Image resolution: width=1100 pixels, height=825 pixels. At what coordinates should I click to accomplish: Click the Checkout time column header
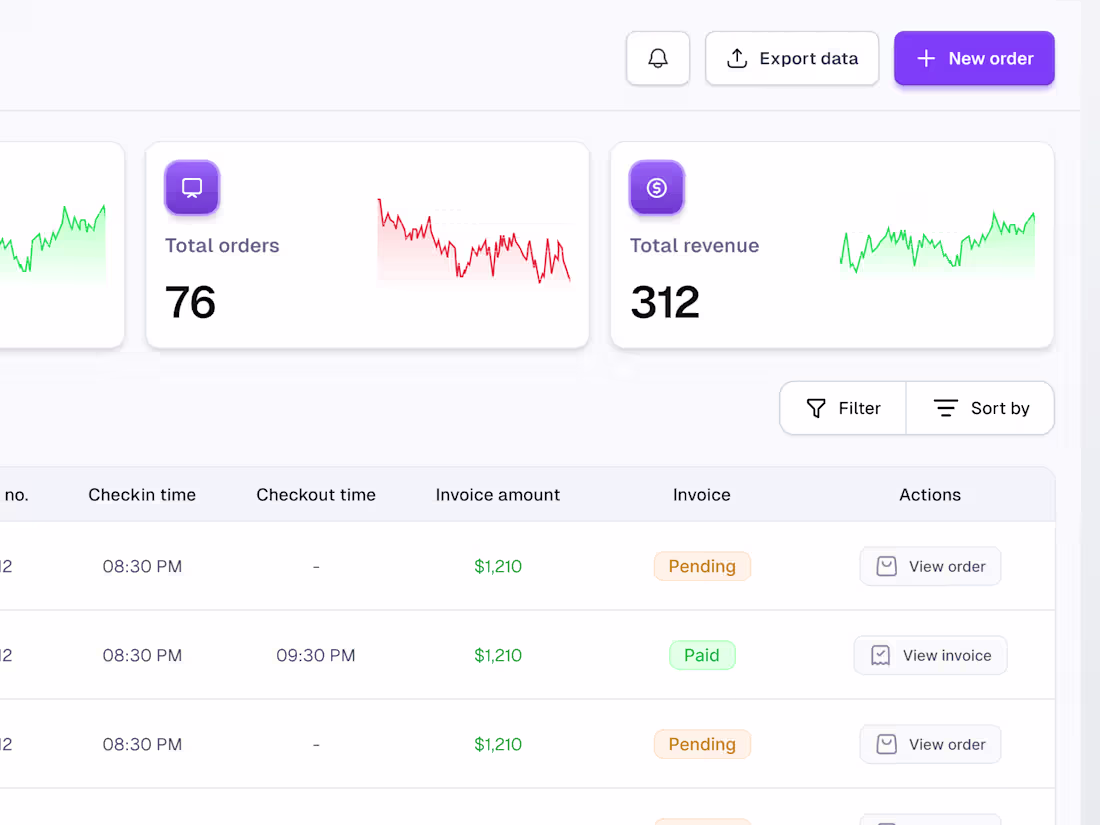tap(316, 495)
